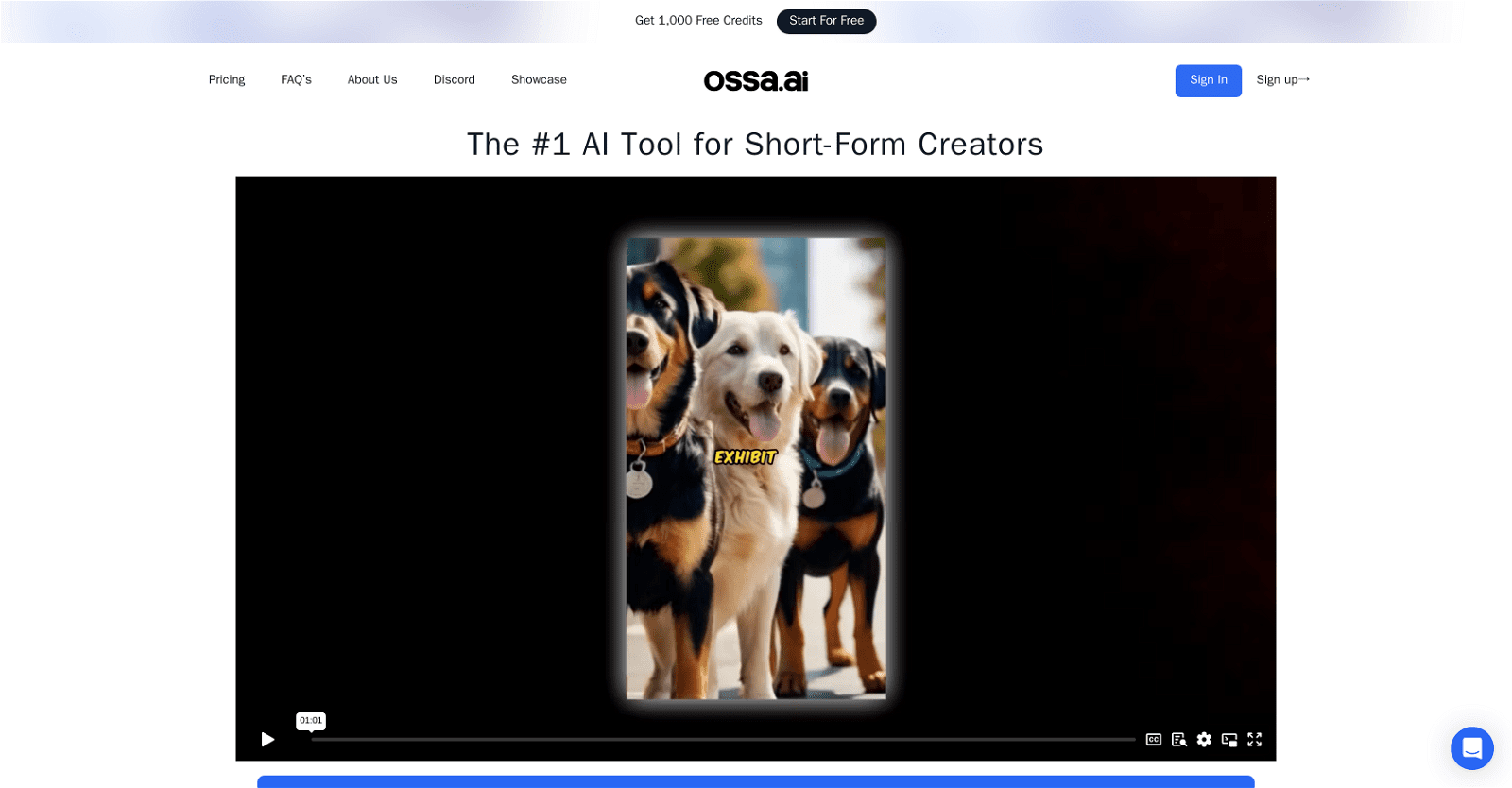This screenshot has height=788, width=1512.
Task: Click the Sign In button
Action: pyautogui.click(x=1209, y=80)
